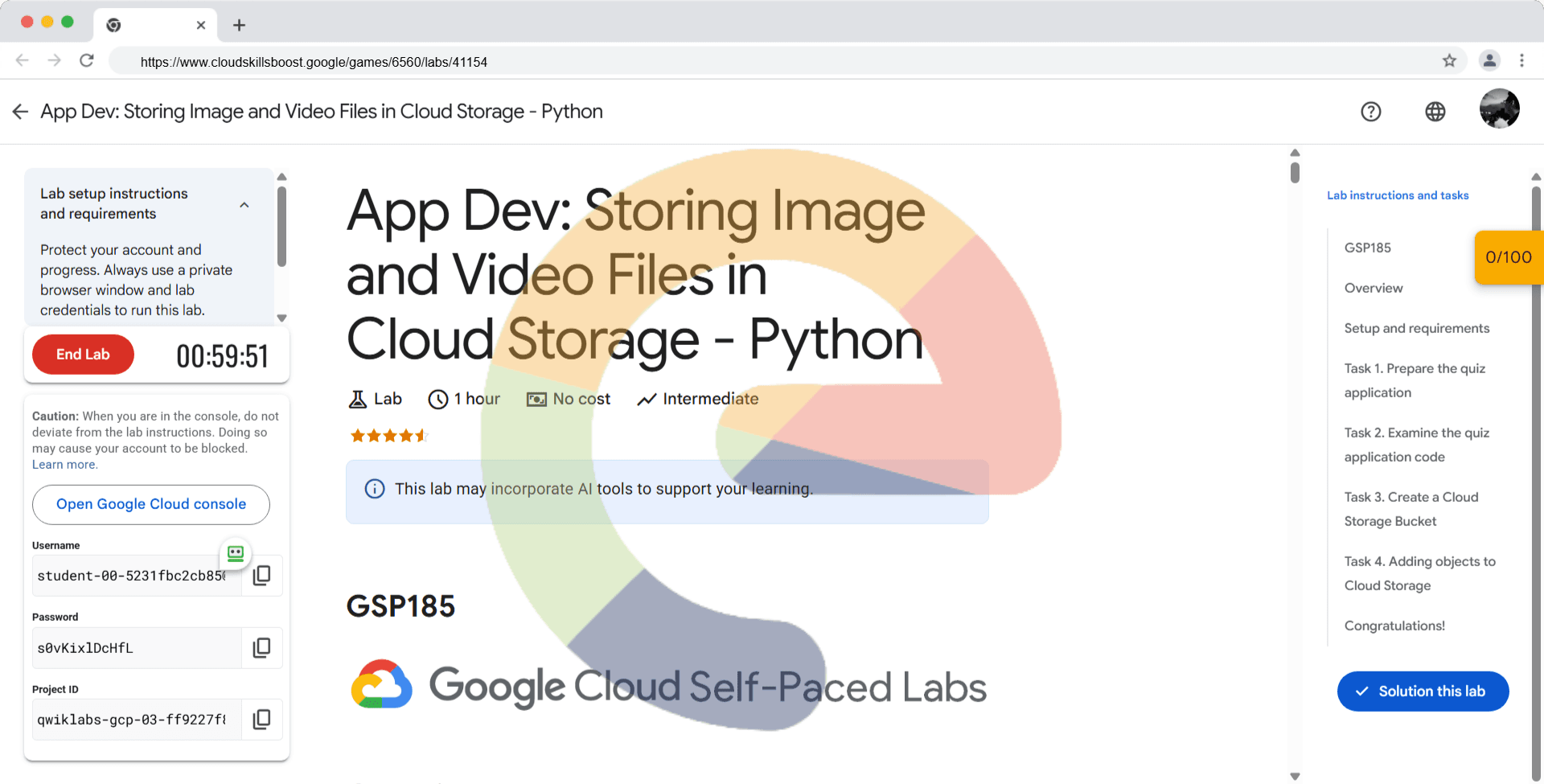Open the user avatar profile picture

coord(1500,109)
